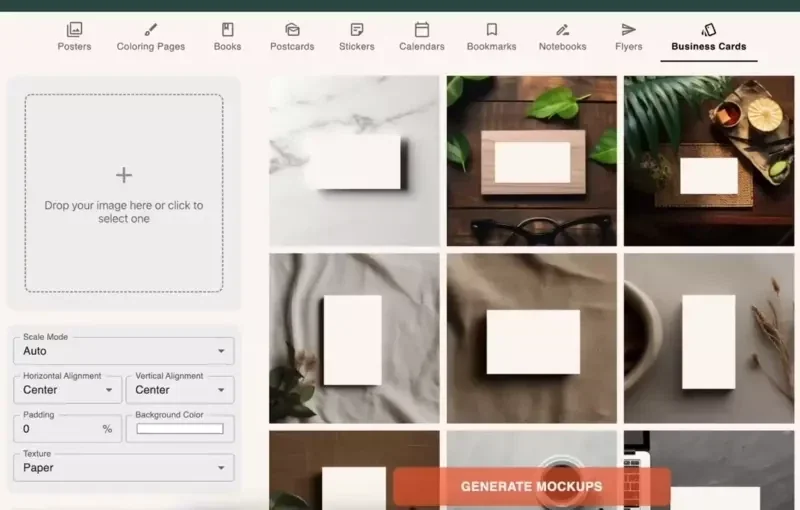Select the wooden board with glasses mockup
800x510 pixels.
tap(532, 161)
